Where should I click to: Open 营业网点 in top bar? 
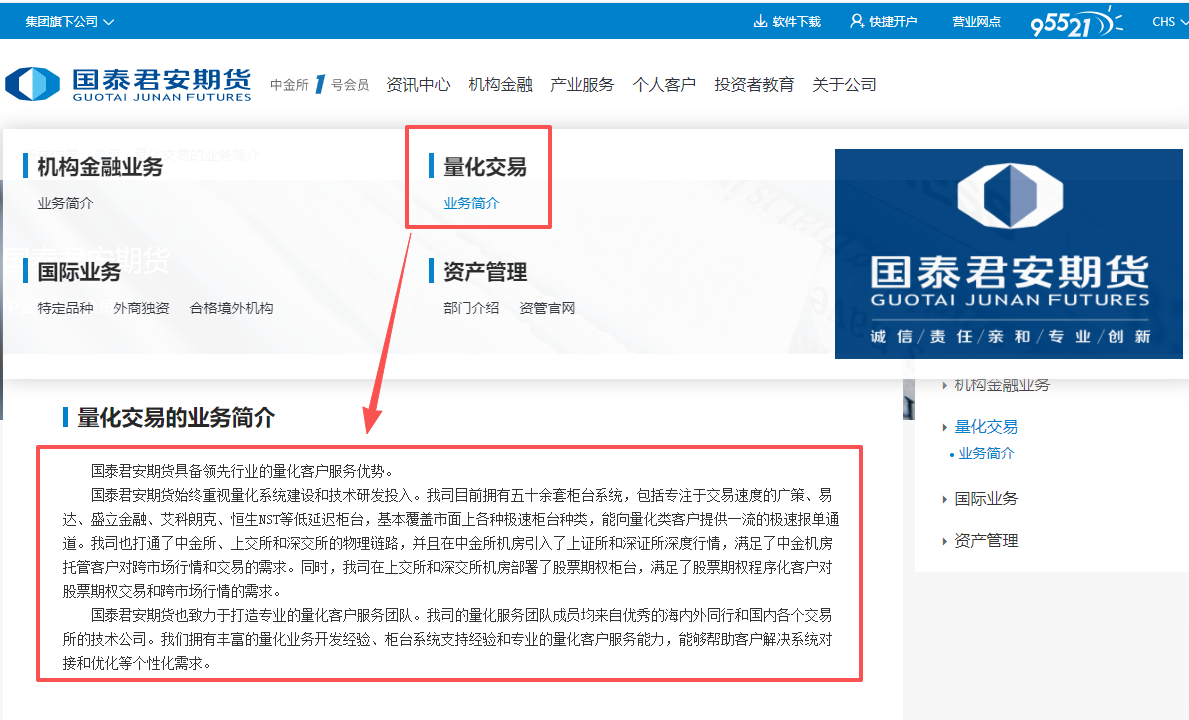[x=976, y=22]
